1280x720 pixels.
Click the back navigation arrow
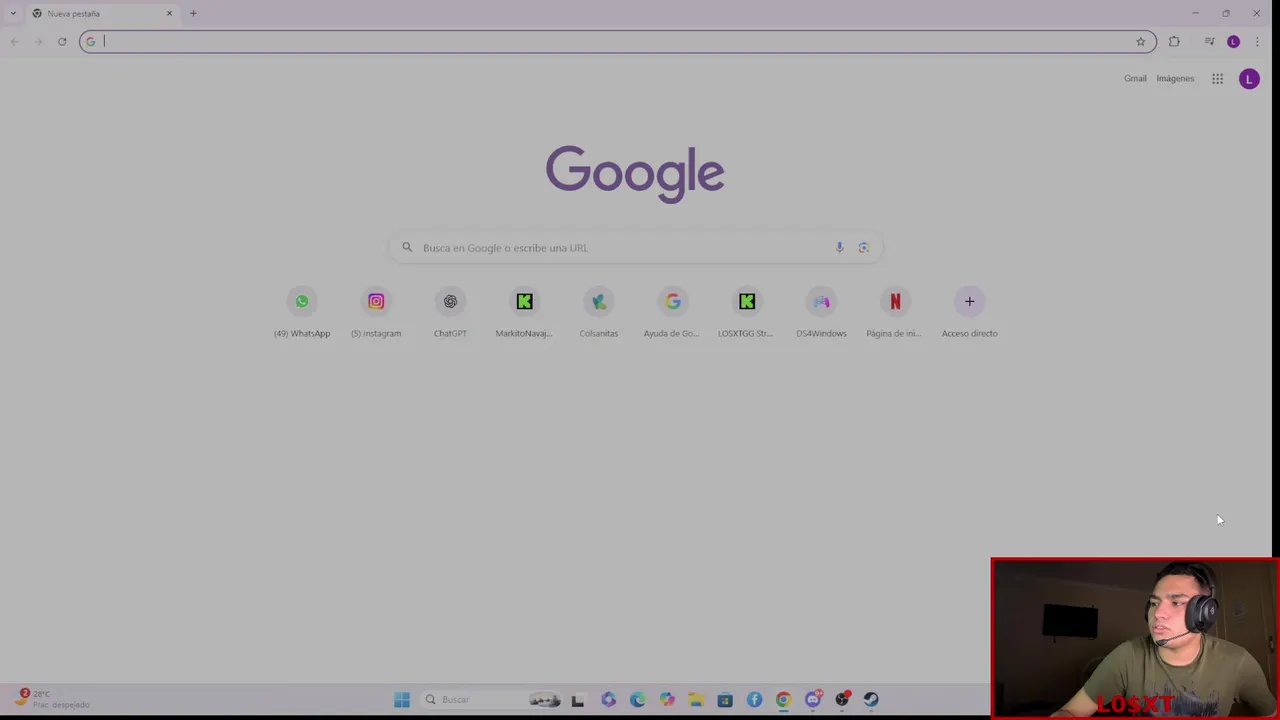(x=15, y=42)
